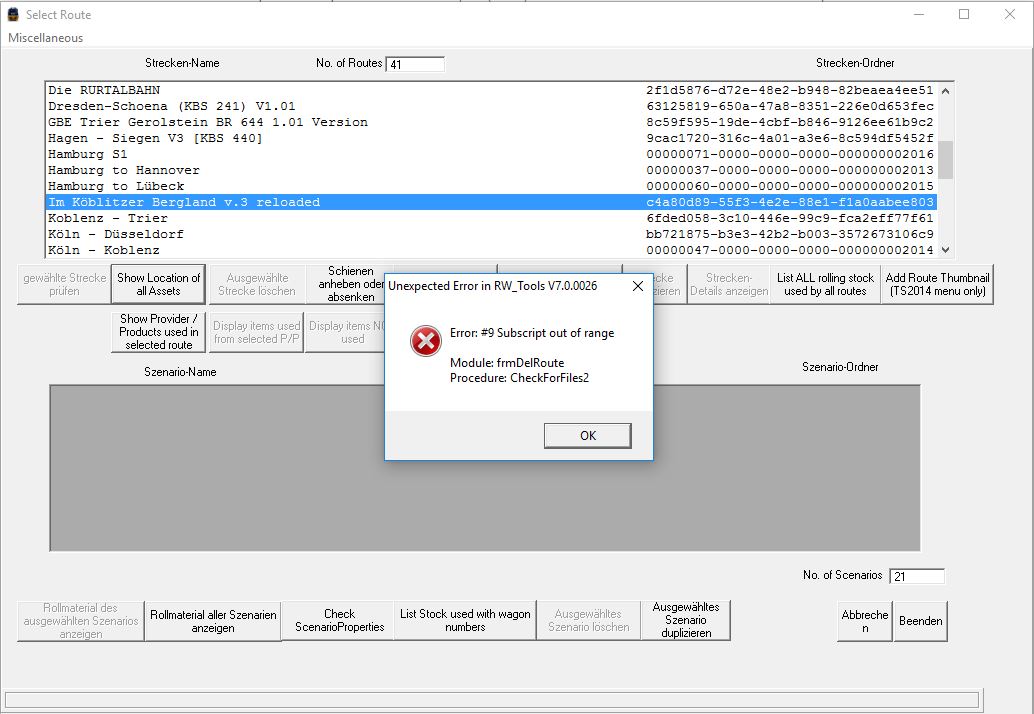Click OK in the error dialog
Viewport: 1034px width, 714px height.
point(588,435)
